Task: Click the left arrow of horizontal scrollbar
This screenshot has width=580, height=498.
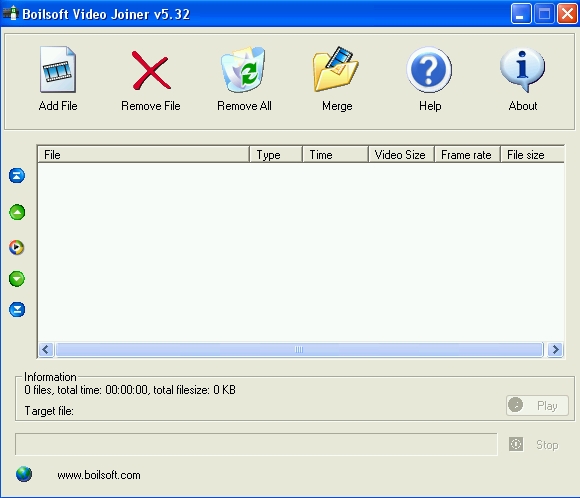Action: (46, 349)
